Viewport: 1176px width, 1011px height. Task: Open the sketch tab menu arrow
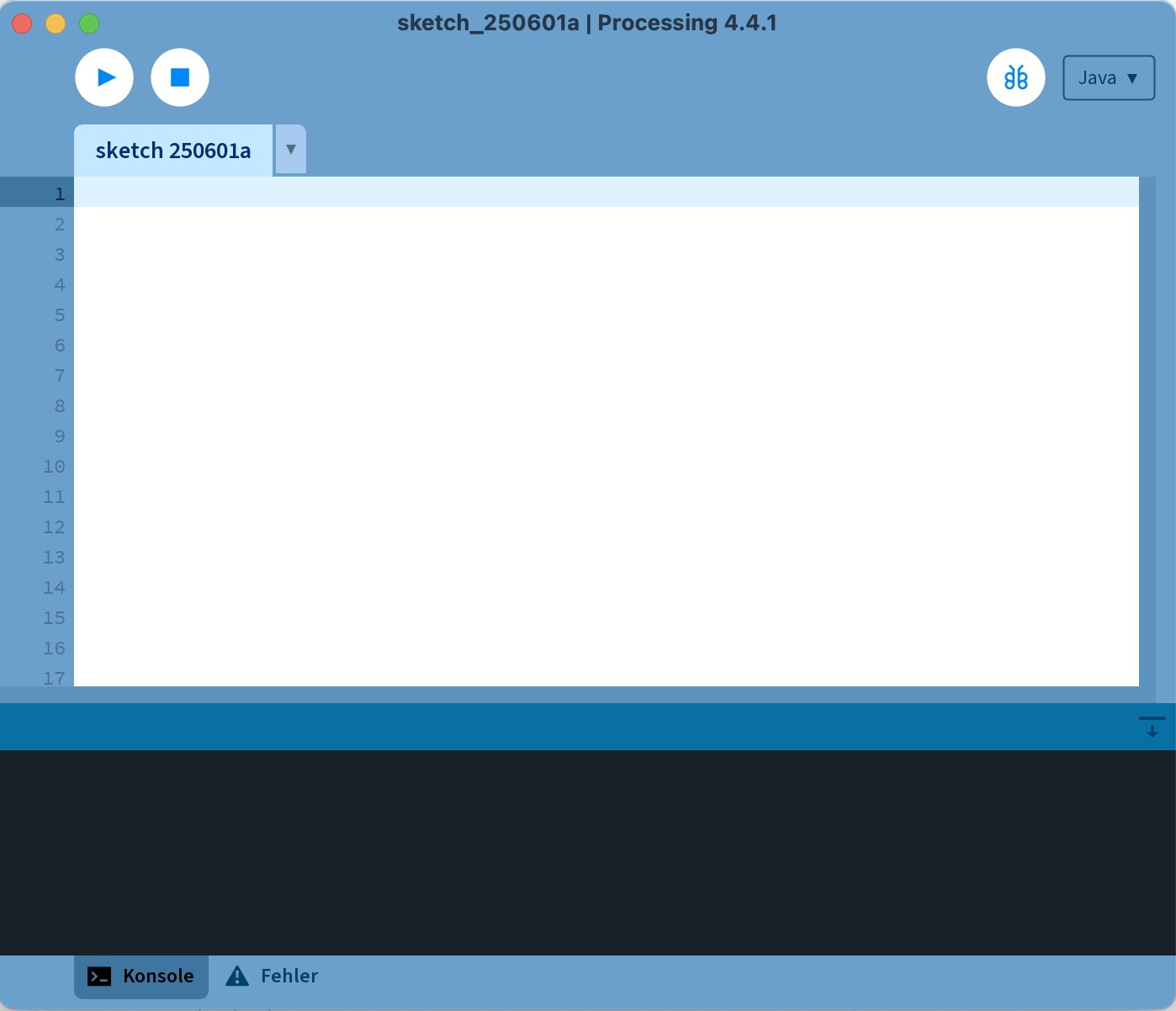coord(290,149)
